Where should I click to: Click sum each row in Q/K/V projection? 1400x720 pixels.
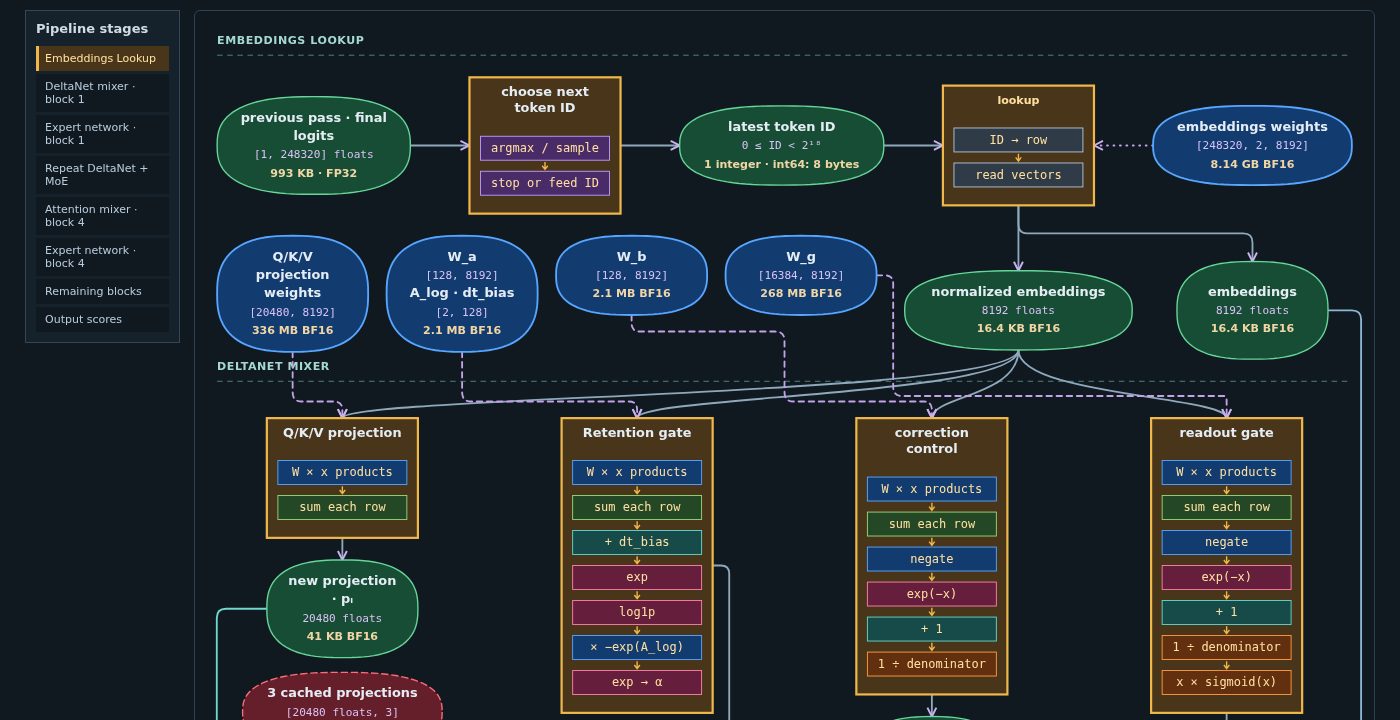coord(342,507)
